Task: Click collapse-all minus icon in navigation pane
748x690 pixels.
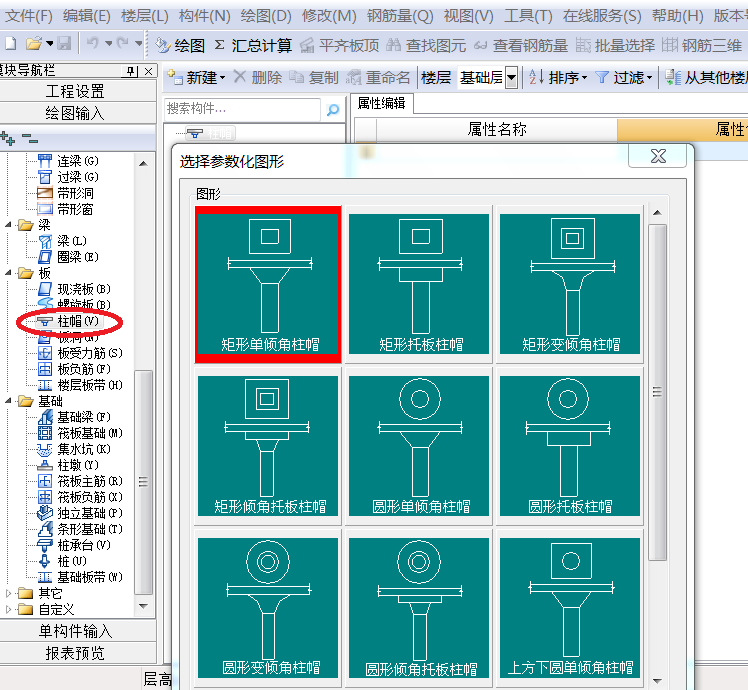Action: click(30, 139)
